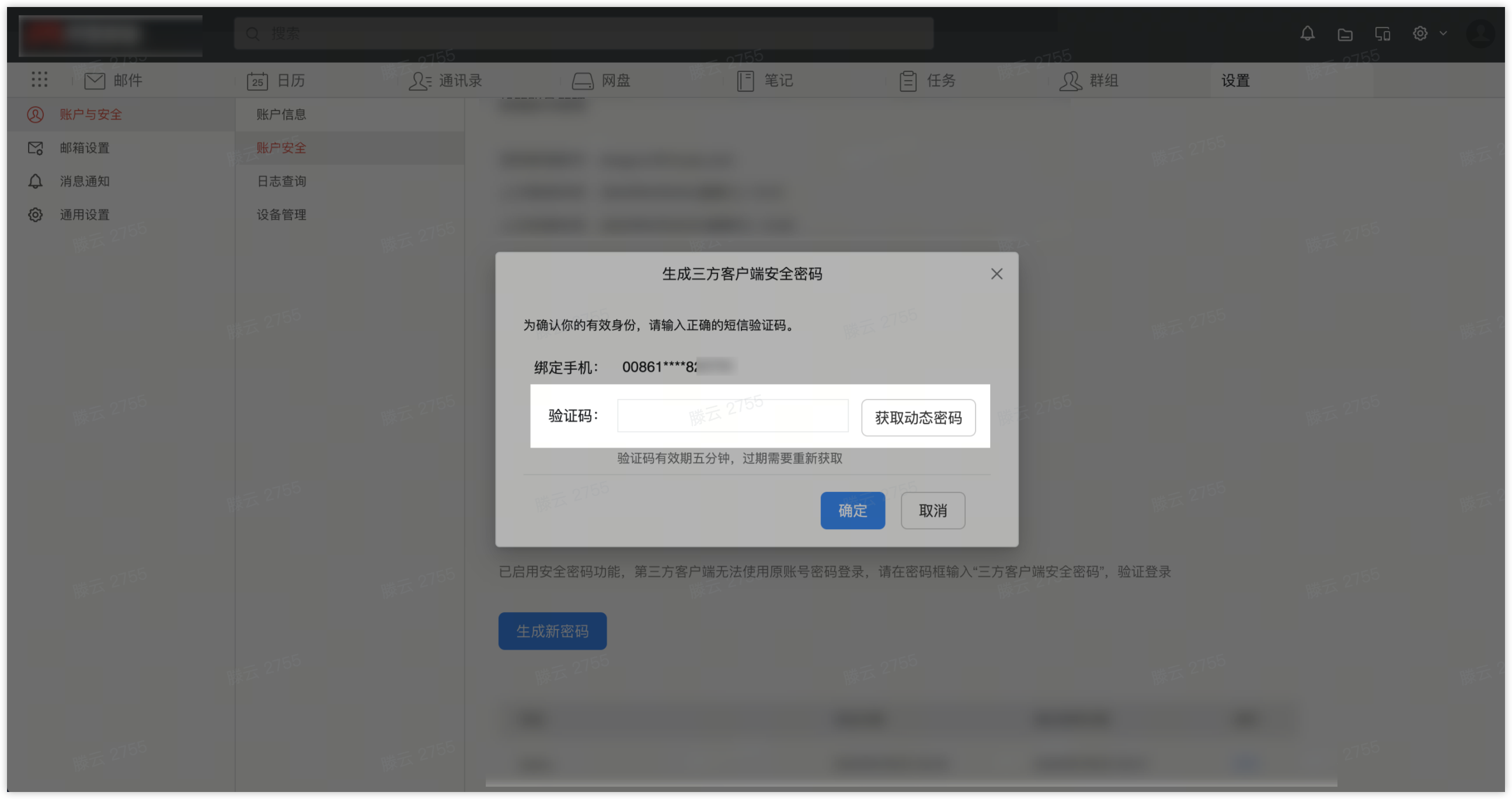1512x799 pixels.
Task: Click the notebook icon beside 笔记
Action: tap(745, 81)
